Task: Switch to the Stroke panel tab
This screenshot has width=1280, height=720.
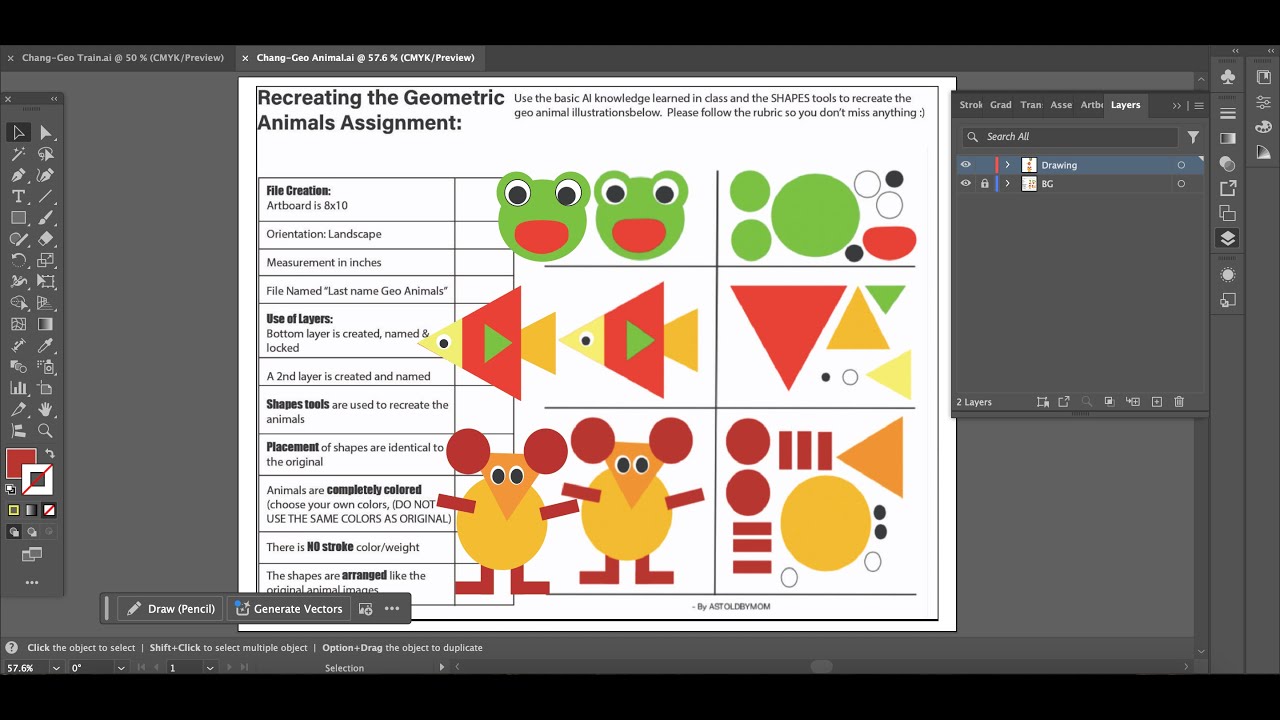Action: pyautogui.click(x=971, y=105)
